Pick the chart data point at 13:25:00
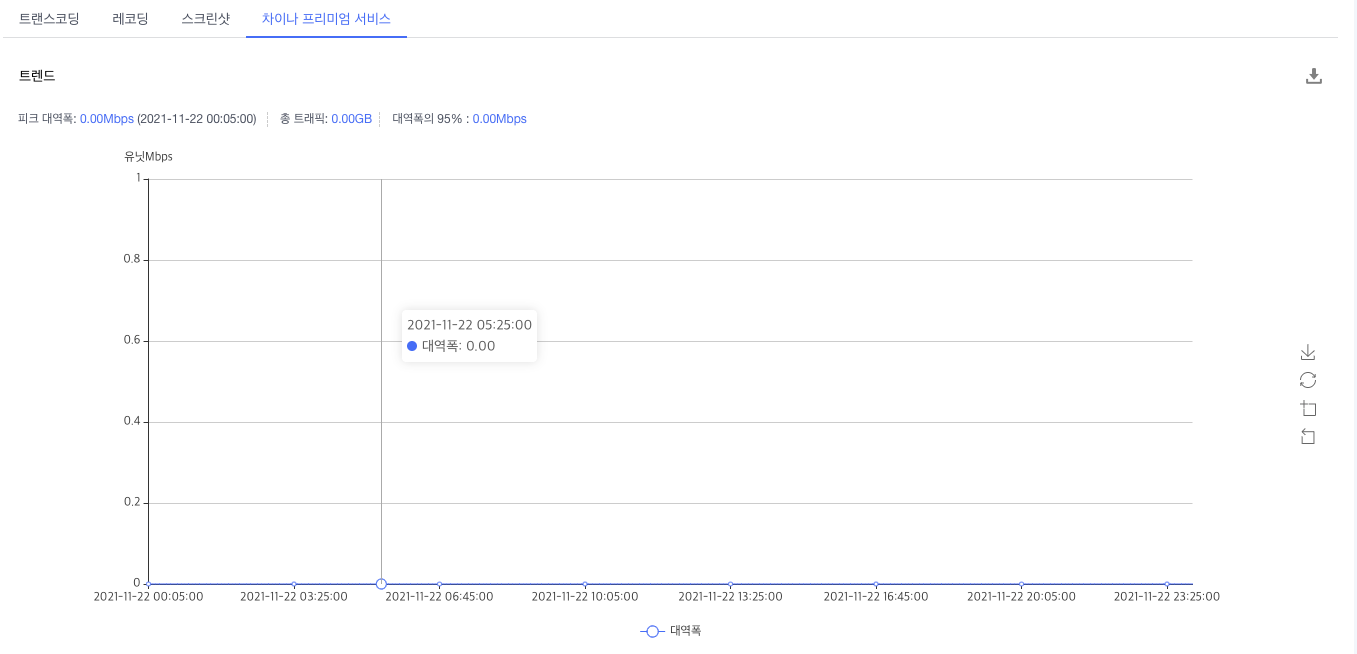Viewport: 1357px width, 654px height. point(730,584)
